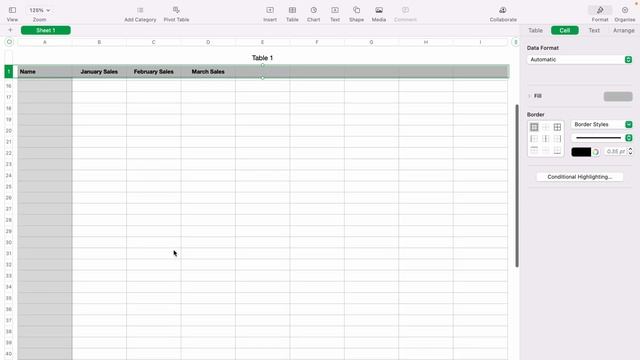
Task: Switch to the Text inspector tab
Action: (594, 30)
